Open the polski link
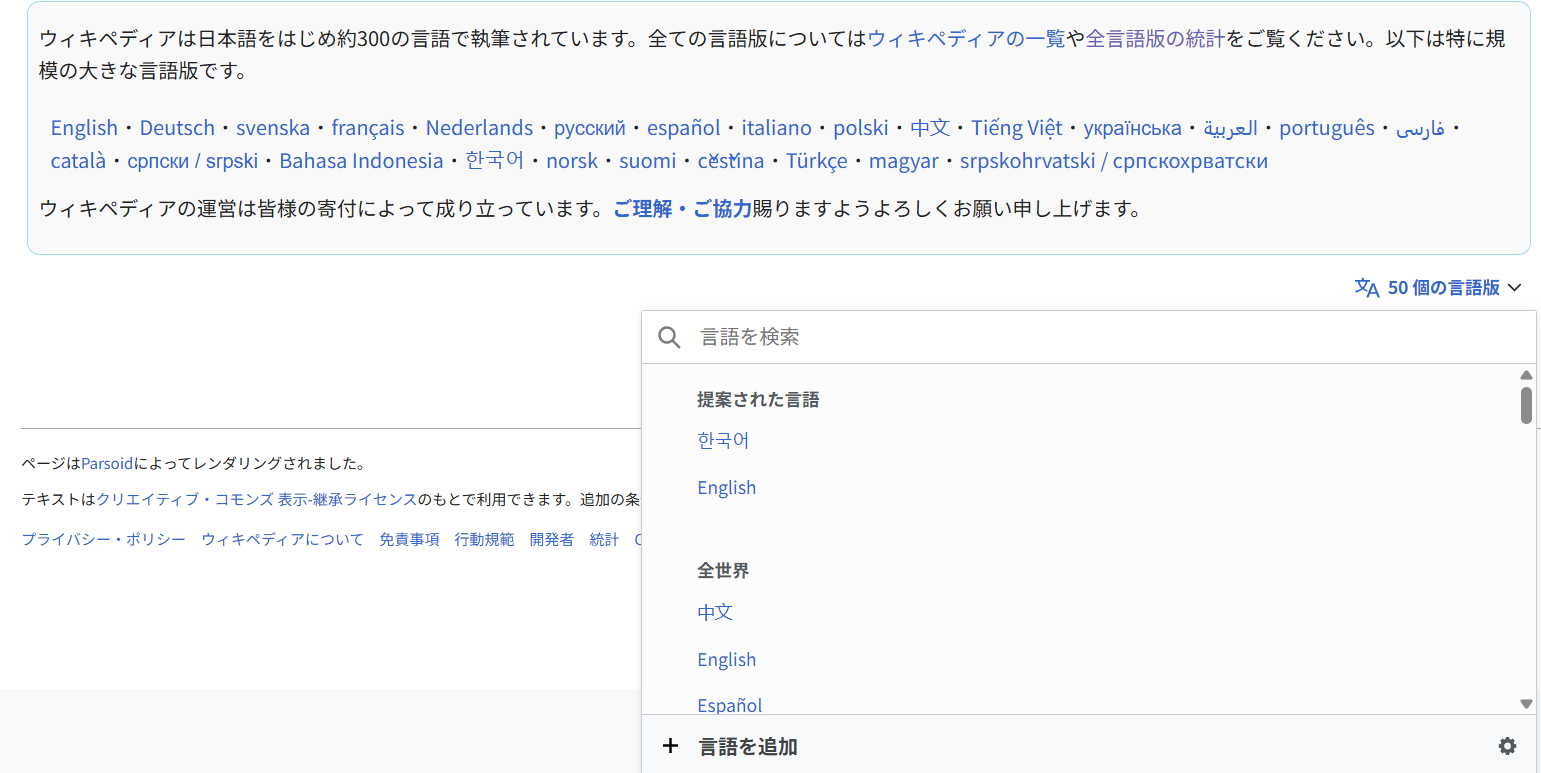 pyautogui.click(x=861, y=128)
